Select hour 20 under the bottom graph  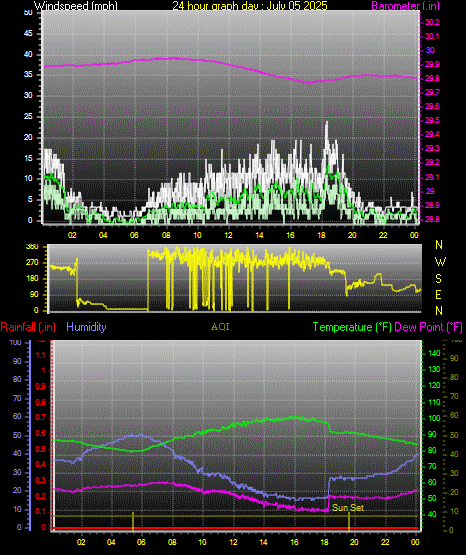354,542
